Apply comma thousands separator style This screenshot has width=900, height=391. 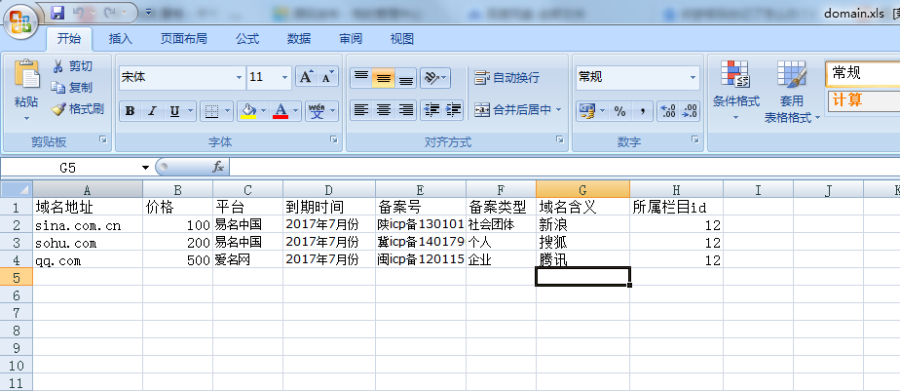click(642, 111)
